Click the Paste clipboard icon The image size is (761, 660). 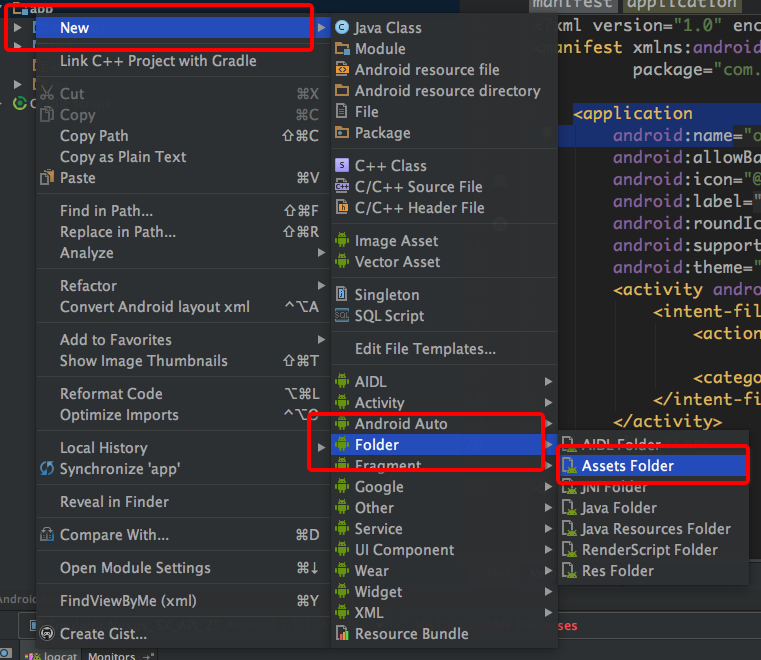click(47, 178)
